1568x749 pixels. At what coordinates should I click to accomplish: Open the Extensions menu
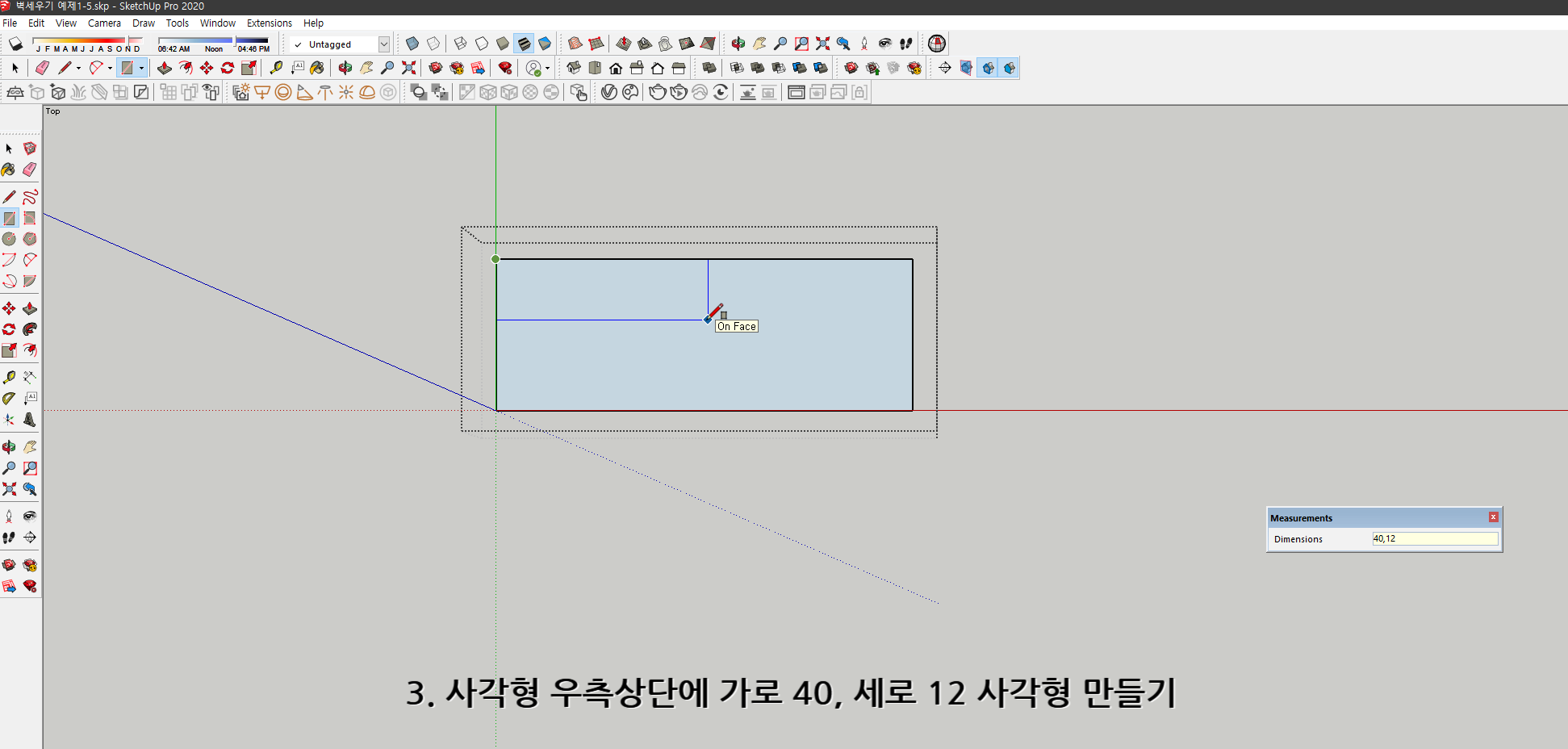(270, 23)
